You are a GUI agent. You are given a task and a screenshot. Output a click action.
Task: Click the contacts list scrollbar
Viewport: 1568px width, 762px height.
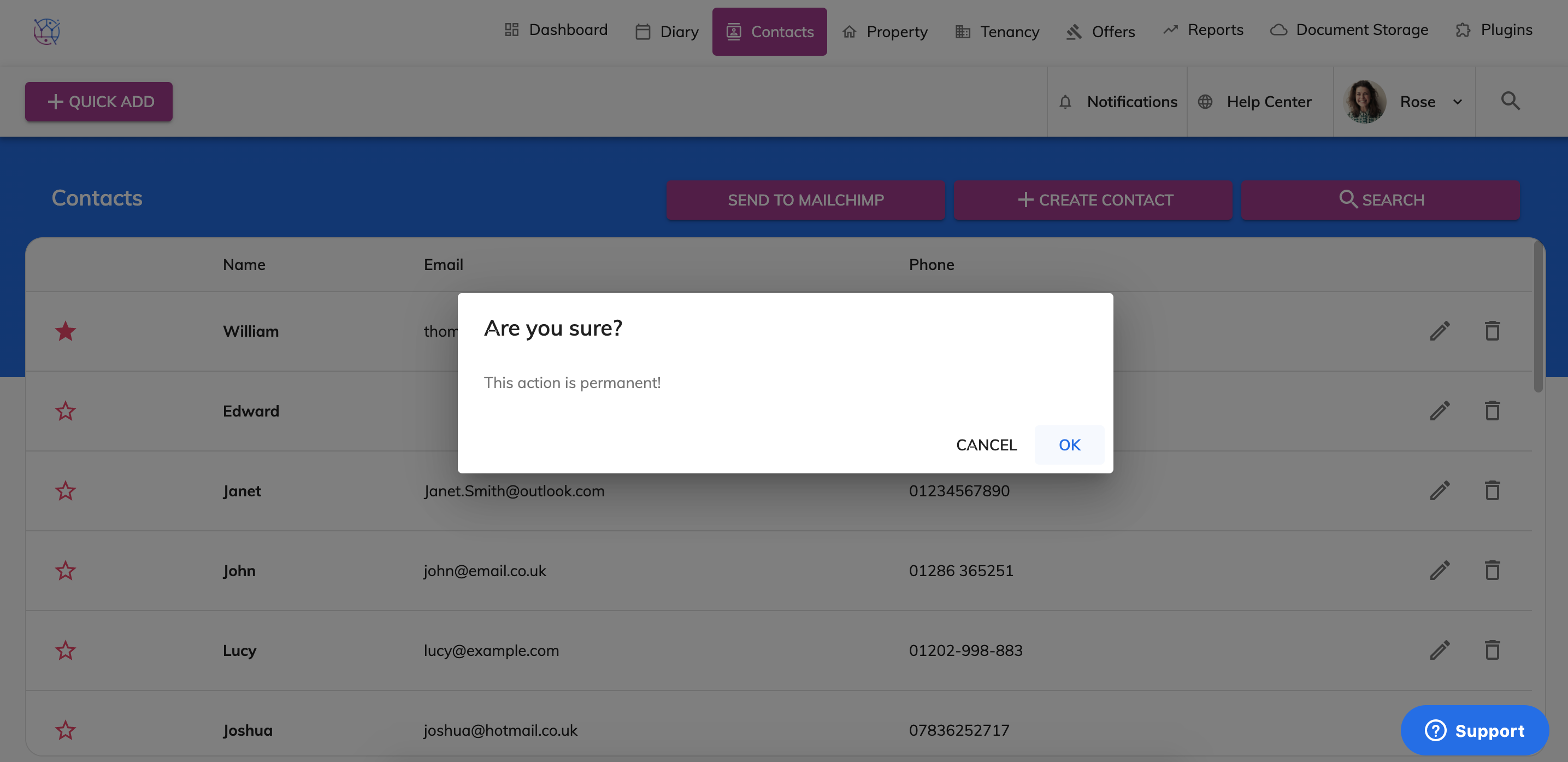pyautogui.click(x=1538, y=316)
